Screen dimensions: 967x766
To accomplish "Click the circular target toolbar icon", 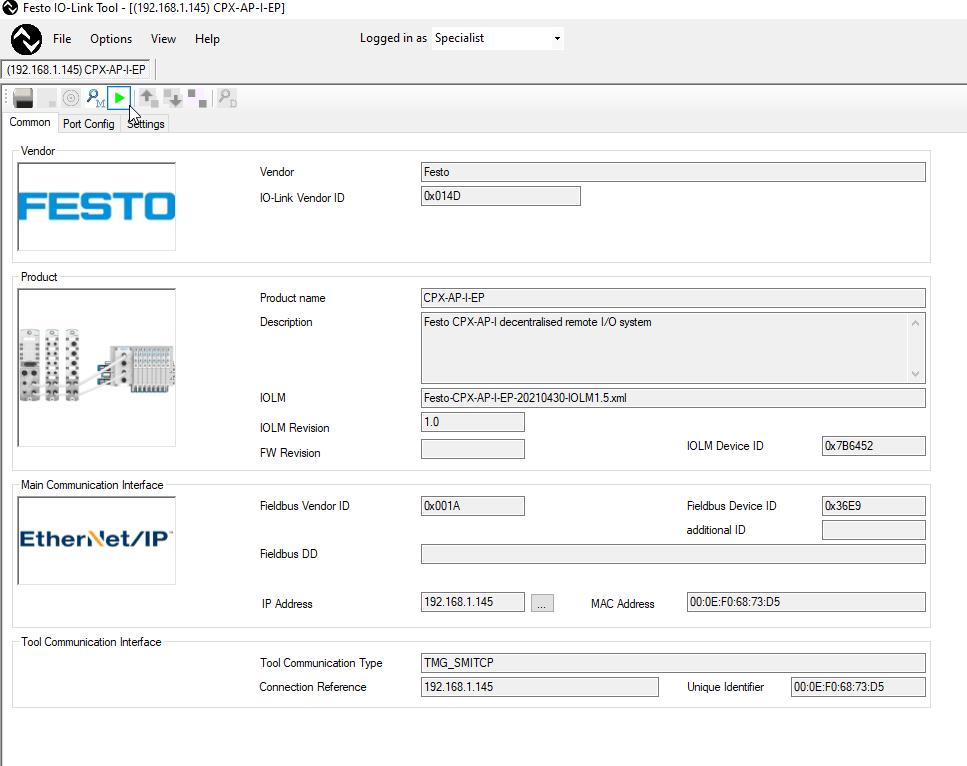I will click(x=71, y=98).
